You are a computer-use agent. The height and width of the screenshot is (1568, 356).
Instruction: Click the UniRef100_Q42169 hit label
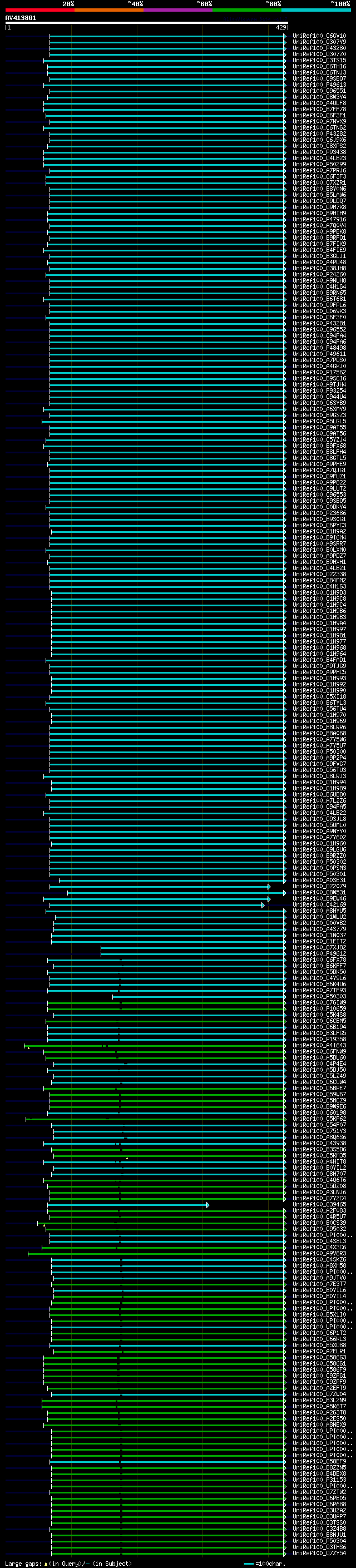[319, 904]
